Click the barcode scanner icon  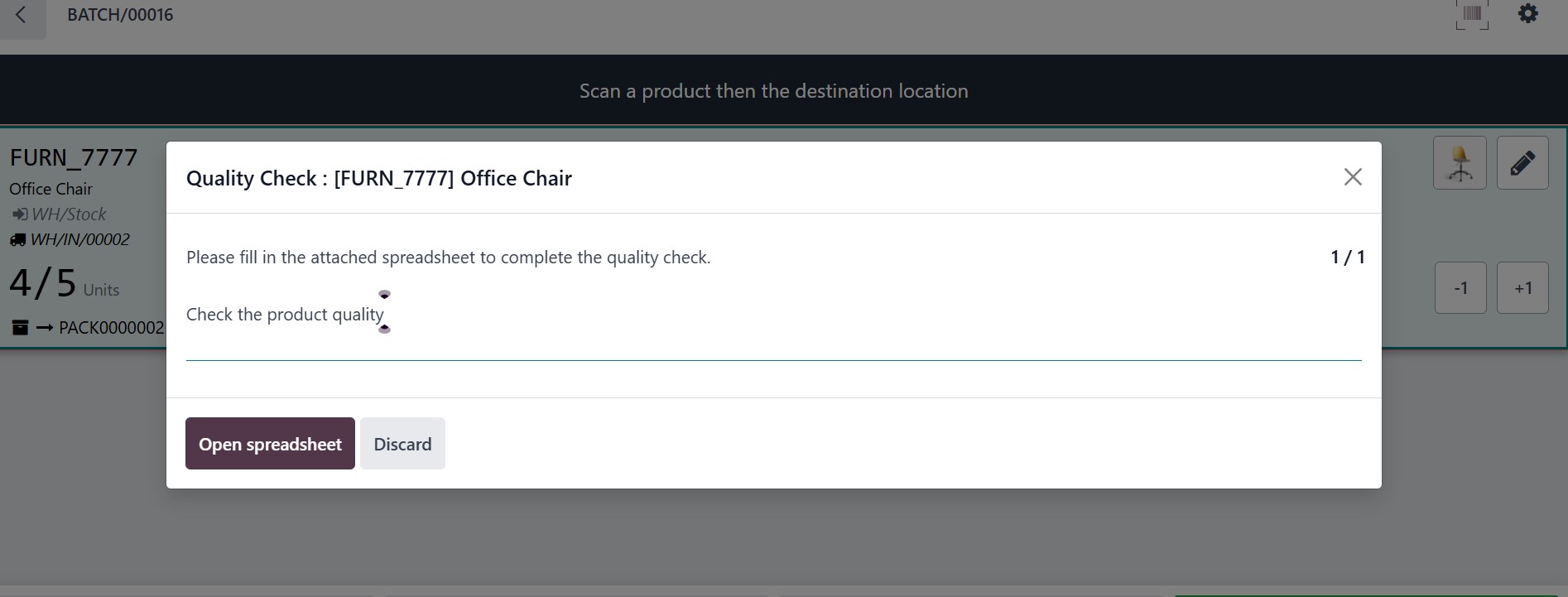pyautogui.click(x=1472, y=14)
